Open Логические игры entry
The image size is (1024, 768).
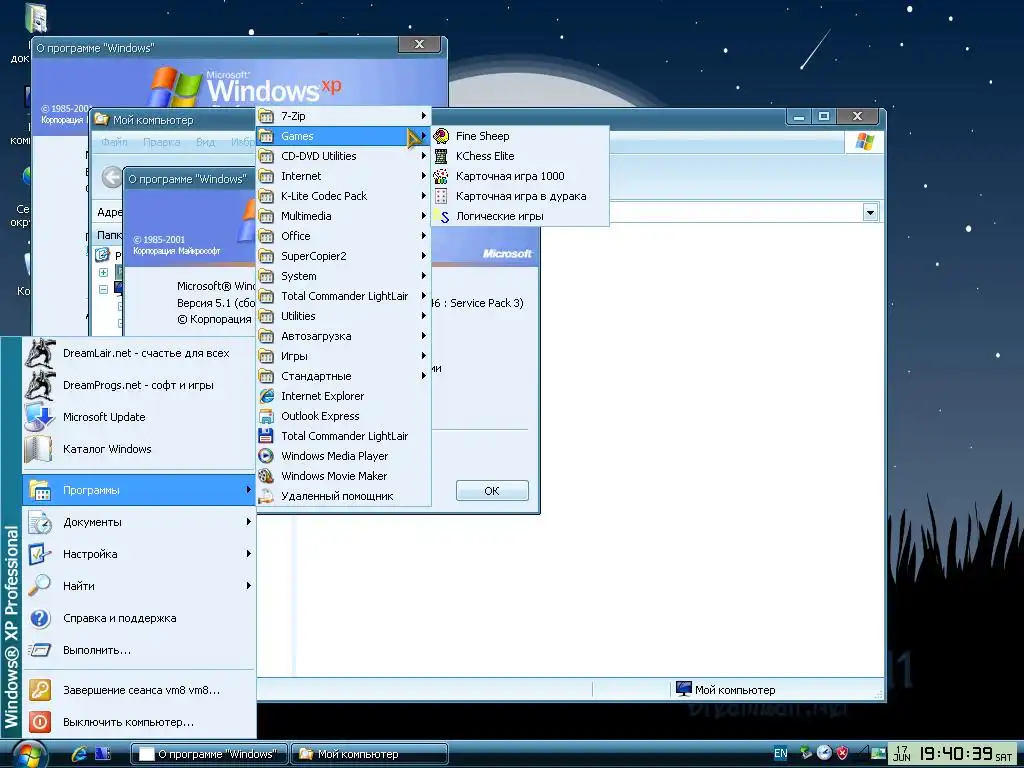point(520,216)
